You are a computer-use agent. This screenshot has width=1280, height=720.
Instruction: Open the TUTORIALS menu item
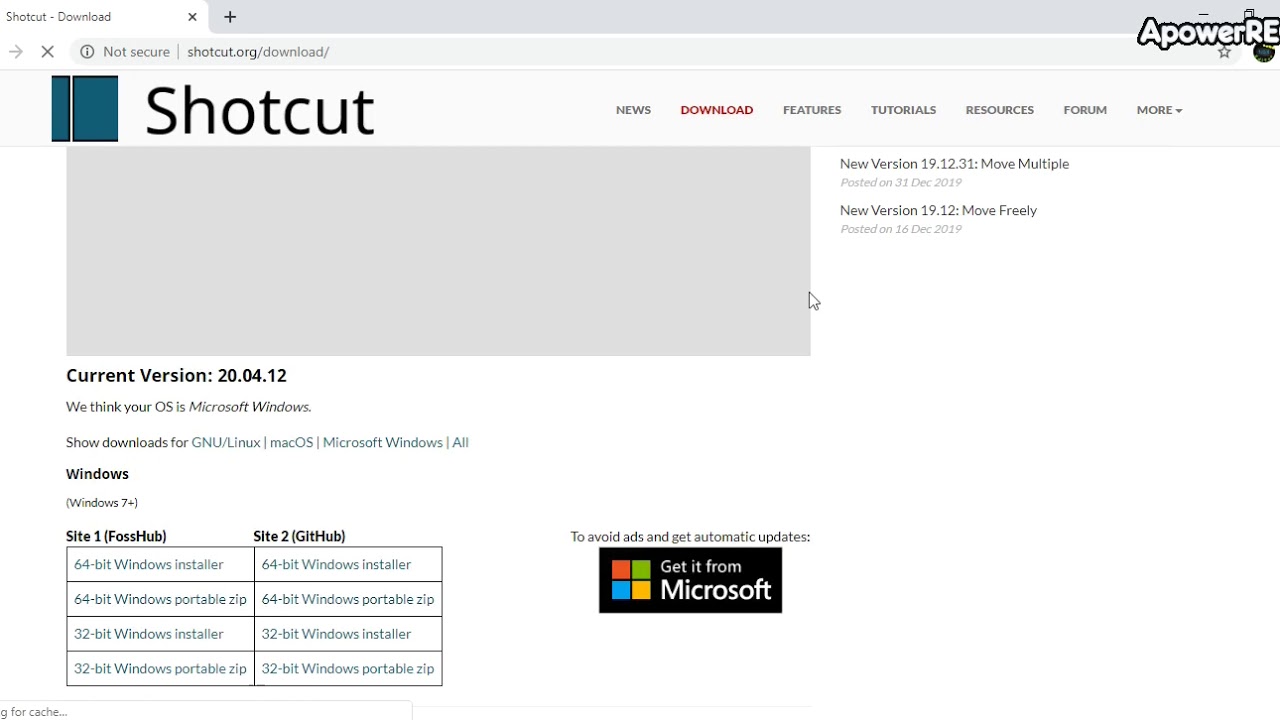tap(903, 110)
